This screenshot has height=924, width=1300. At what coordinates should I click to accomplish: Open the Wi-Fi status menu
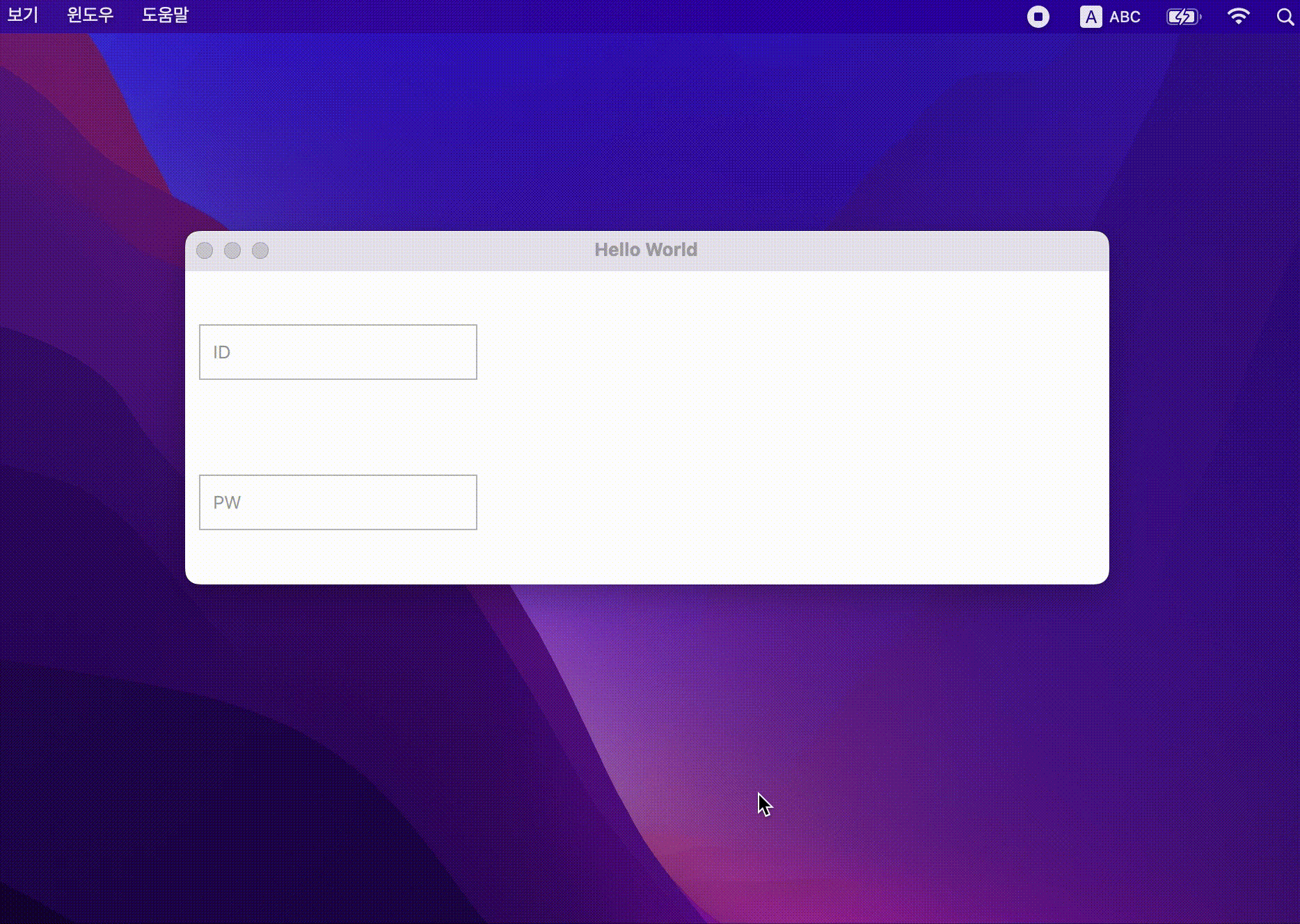point(1237,16)
